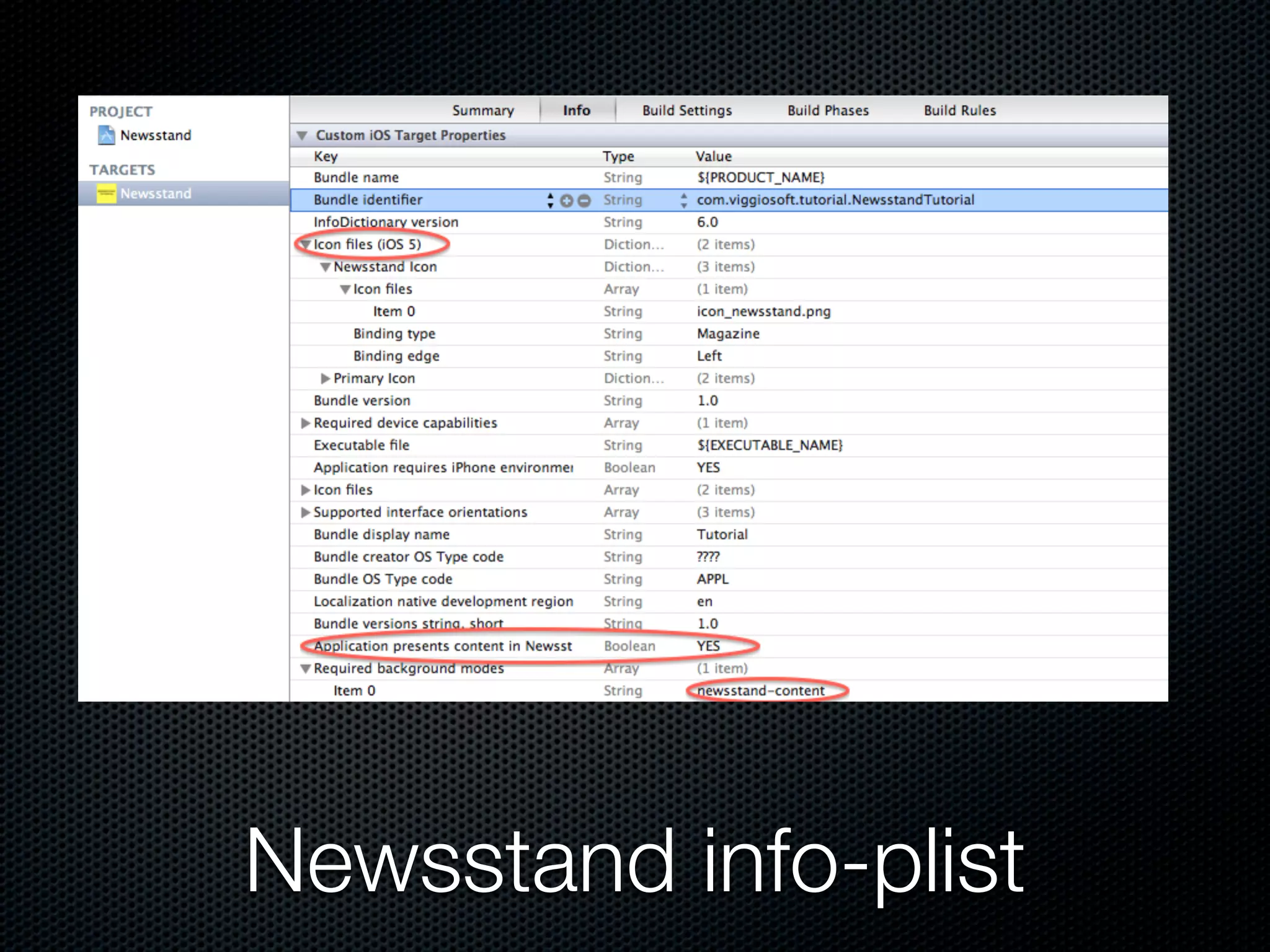The height and width of the screenshot is (952, 1270).
Task: Expand the Icon files array with 2 items
Action: pyautogui.click(x=305, y=490)
